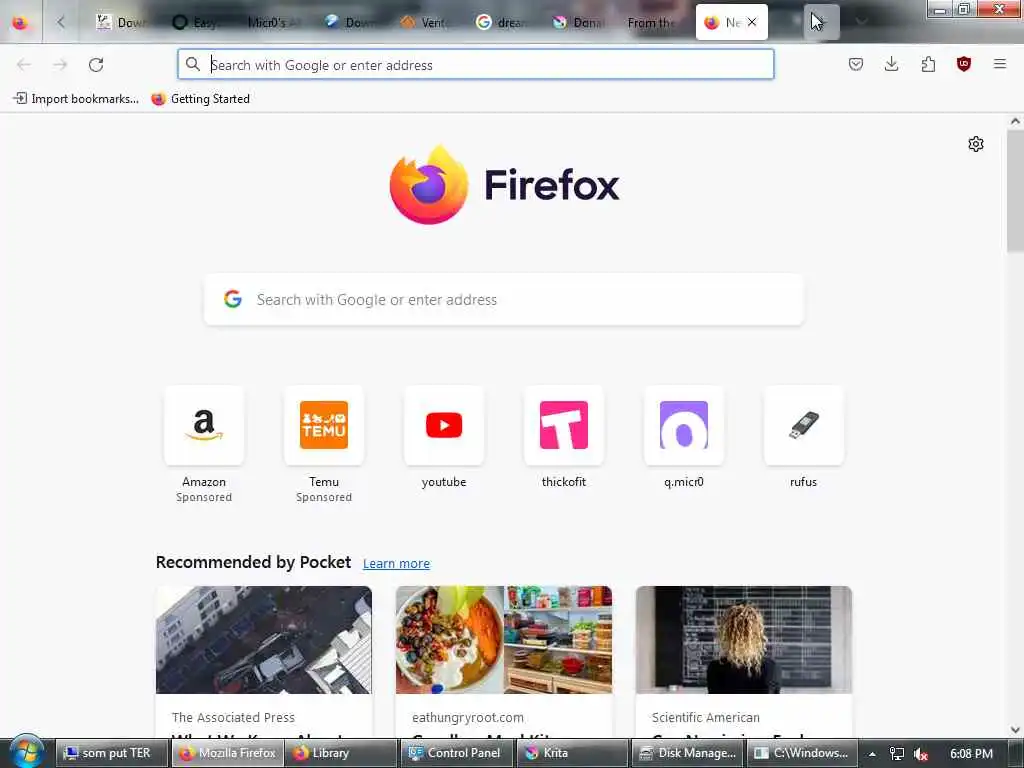Show hidden system tray icons
Image resolution: width=1024 pixels, height=768 pixels.
[872, 754]
